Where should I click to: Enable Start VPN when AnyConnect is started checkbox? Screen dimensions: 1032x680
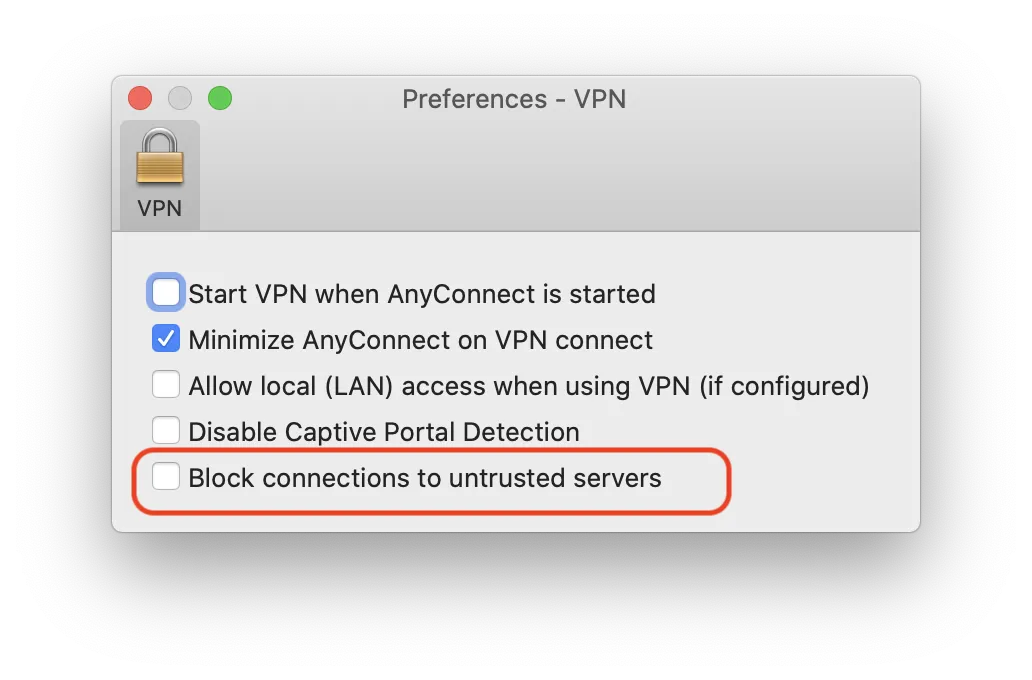pyautogui.click(x=166, y=293)
